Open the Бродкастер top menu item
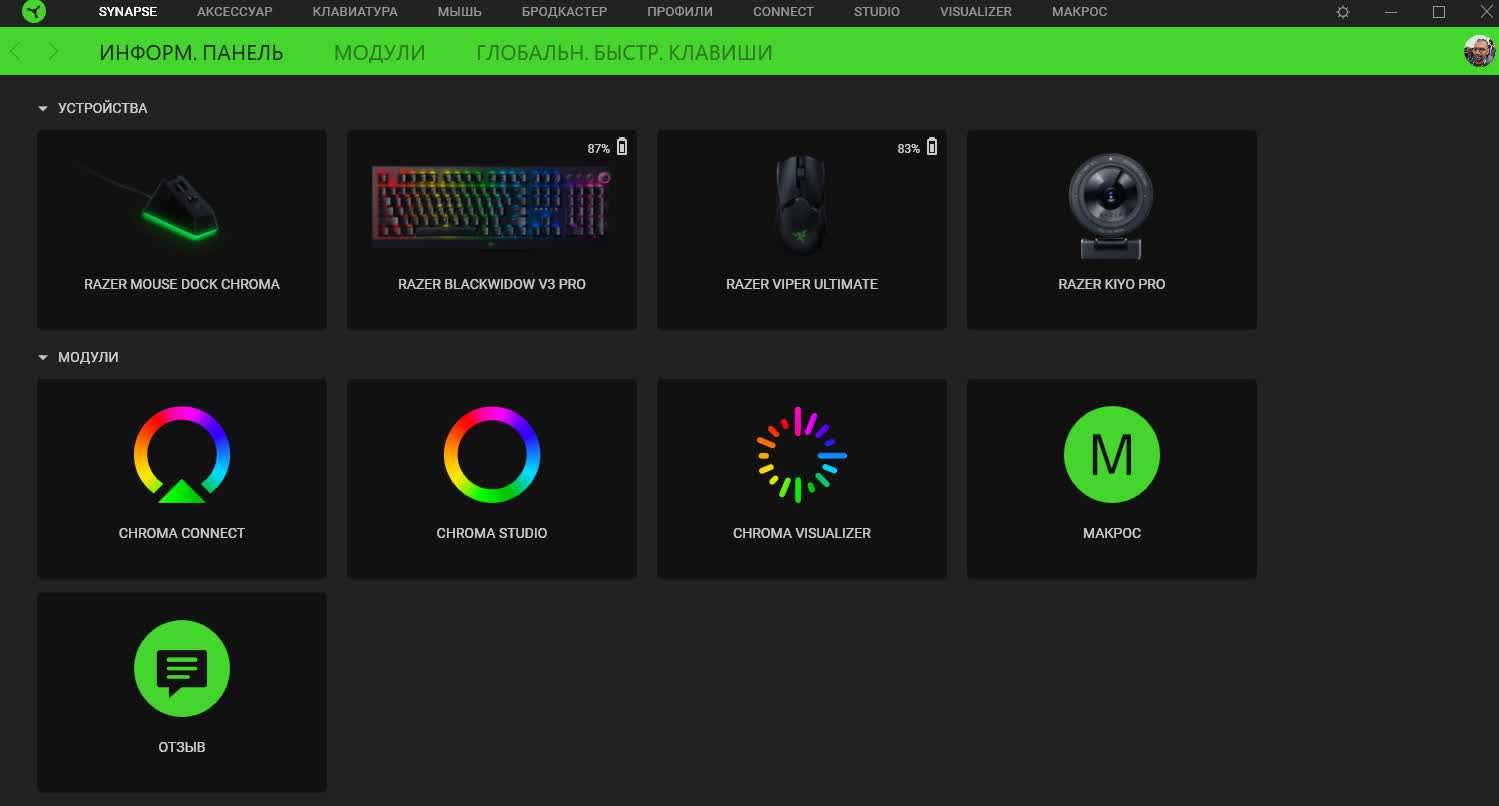The width and height of the screenshot is (1499, 806). (x=564, y=12)
